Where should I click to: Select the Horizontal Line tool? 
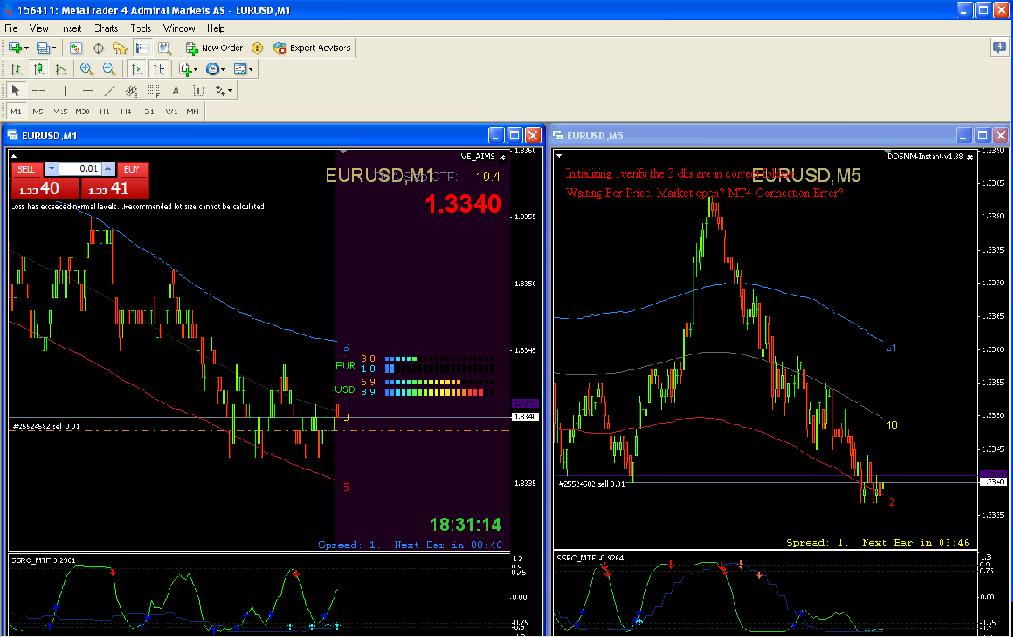tap(87, 90)
